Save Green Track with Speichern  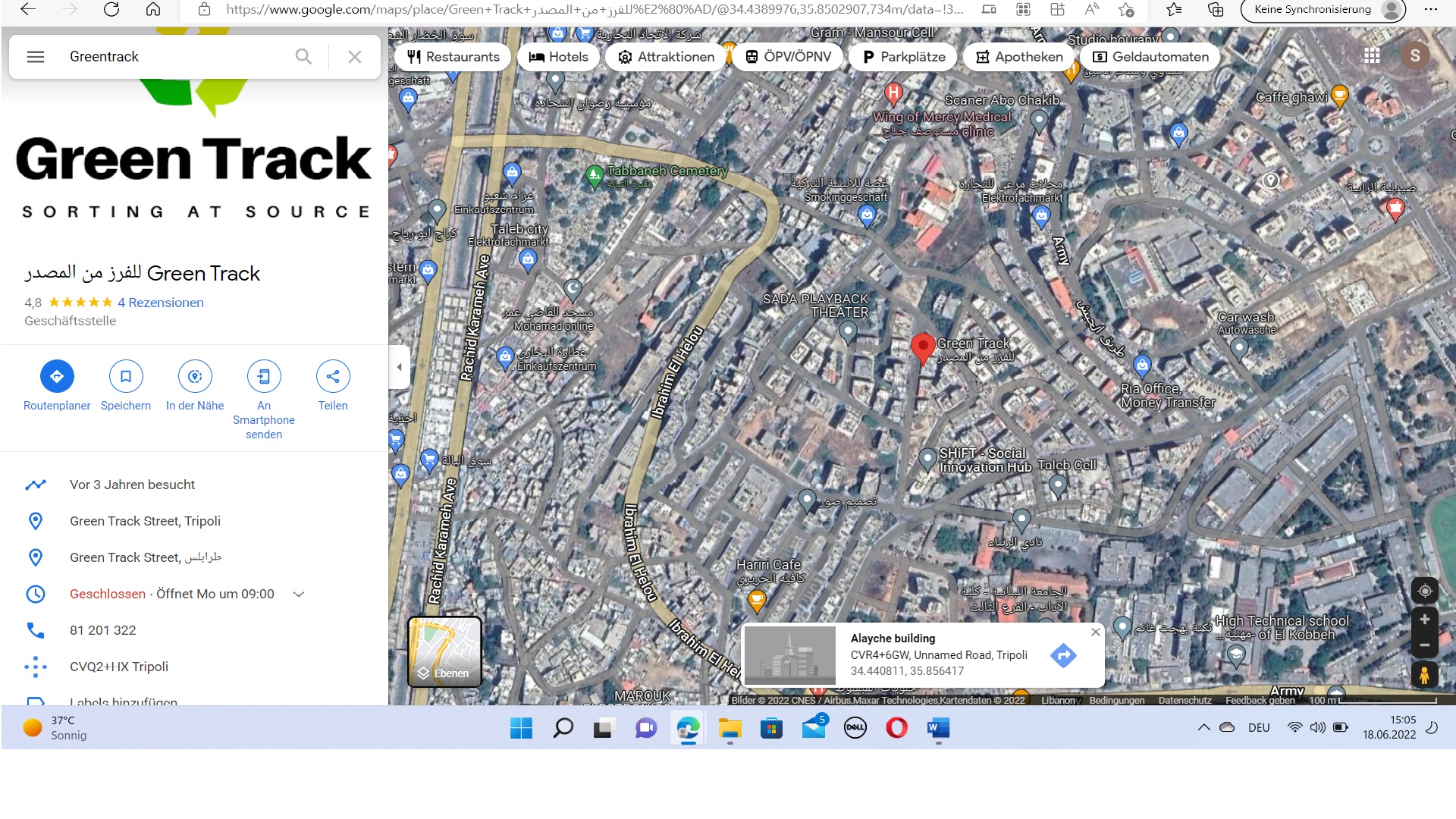(126, 387)
